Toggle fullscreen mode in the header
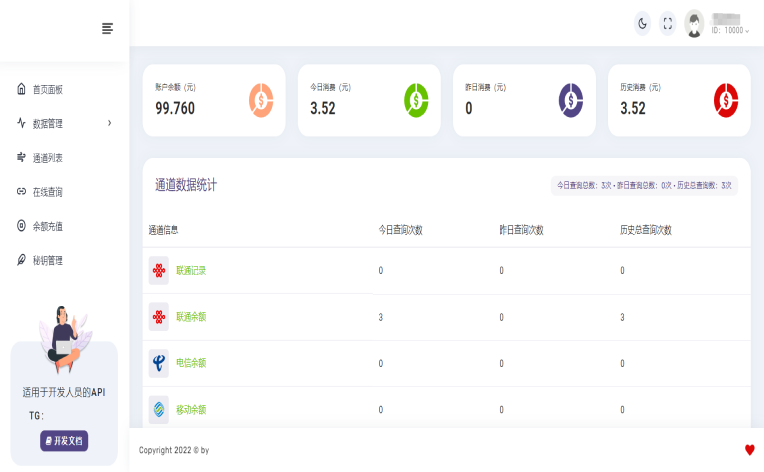Image resolution: width=764 pixels, height=472 pixels. 668,24
